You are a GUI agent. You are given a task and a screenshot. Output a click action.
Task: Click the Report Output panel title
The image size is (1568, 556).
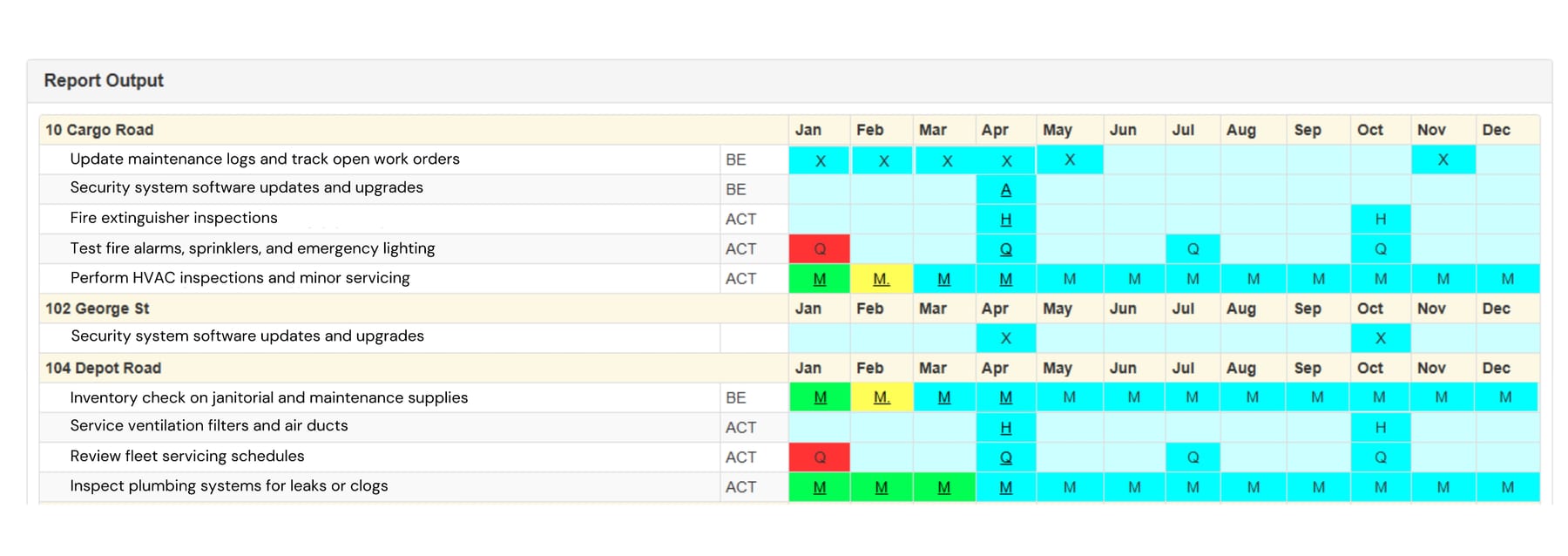104,80
